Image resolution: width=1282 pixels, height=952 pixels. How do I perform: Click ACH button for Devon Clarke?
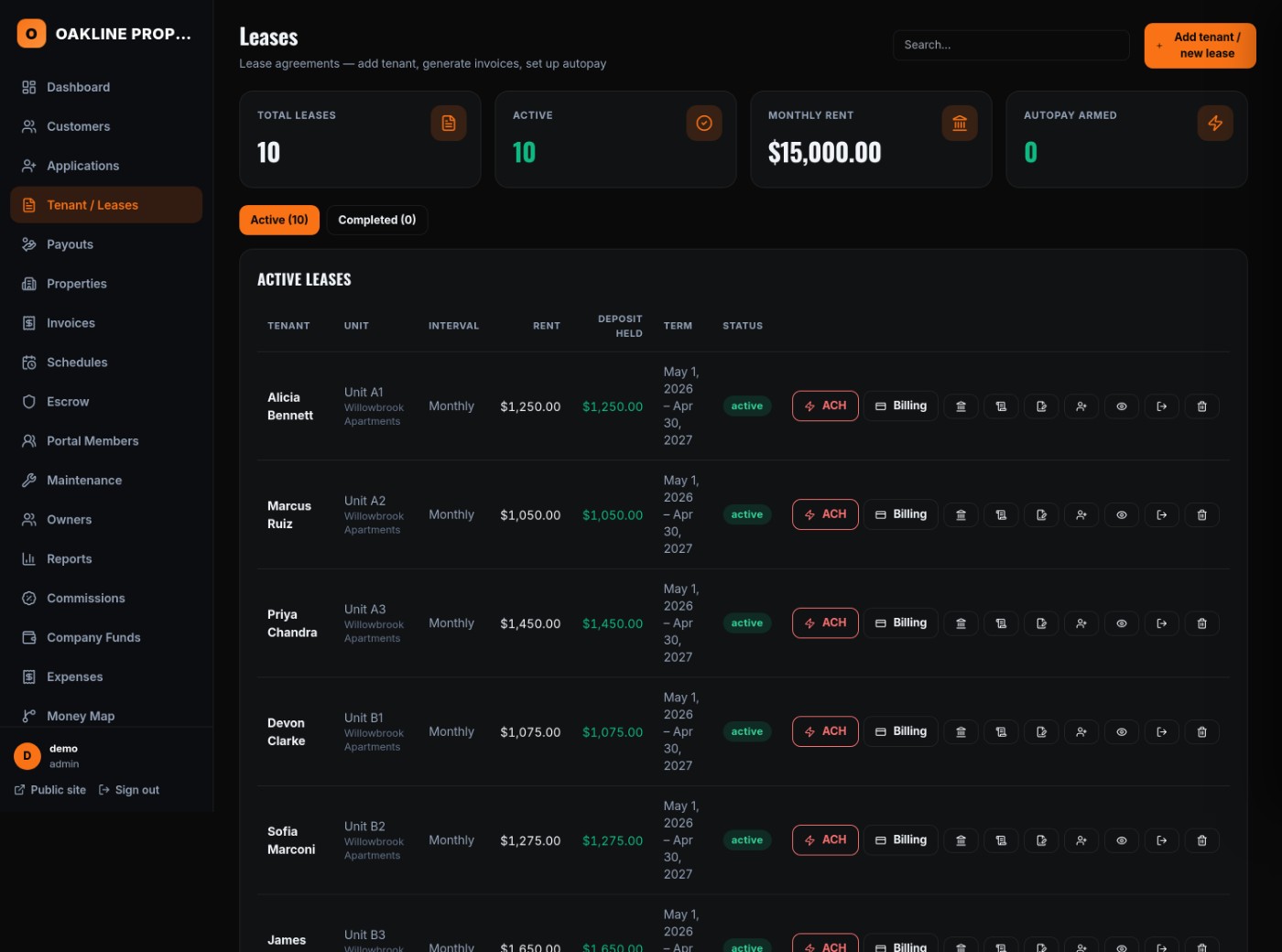coord(825,731)
